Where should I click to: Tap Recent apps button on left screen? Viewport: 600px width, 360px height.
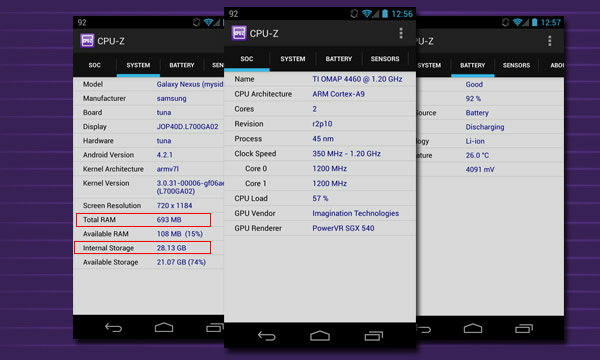pyautogui.click(x=215, y=327)
